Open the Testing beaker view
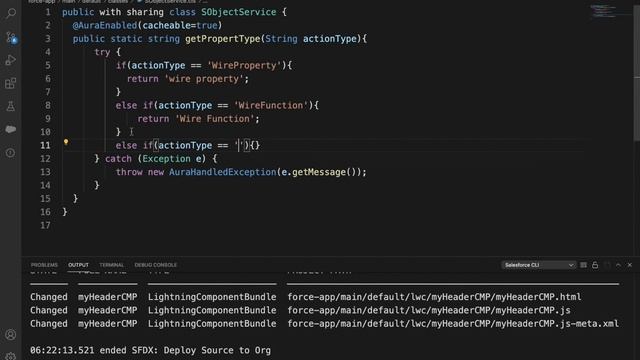The image size is (640, 360). (11, 107)
